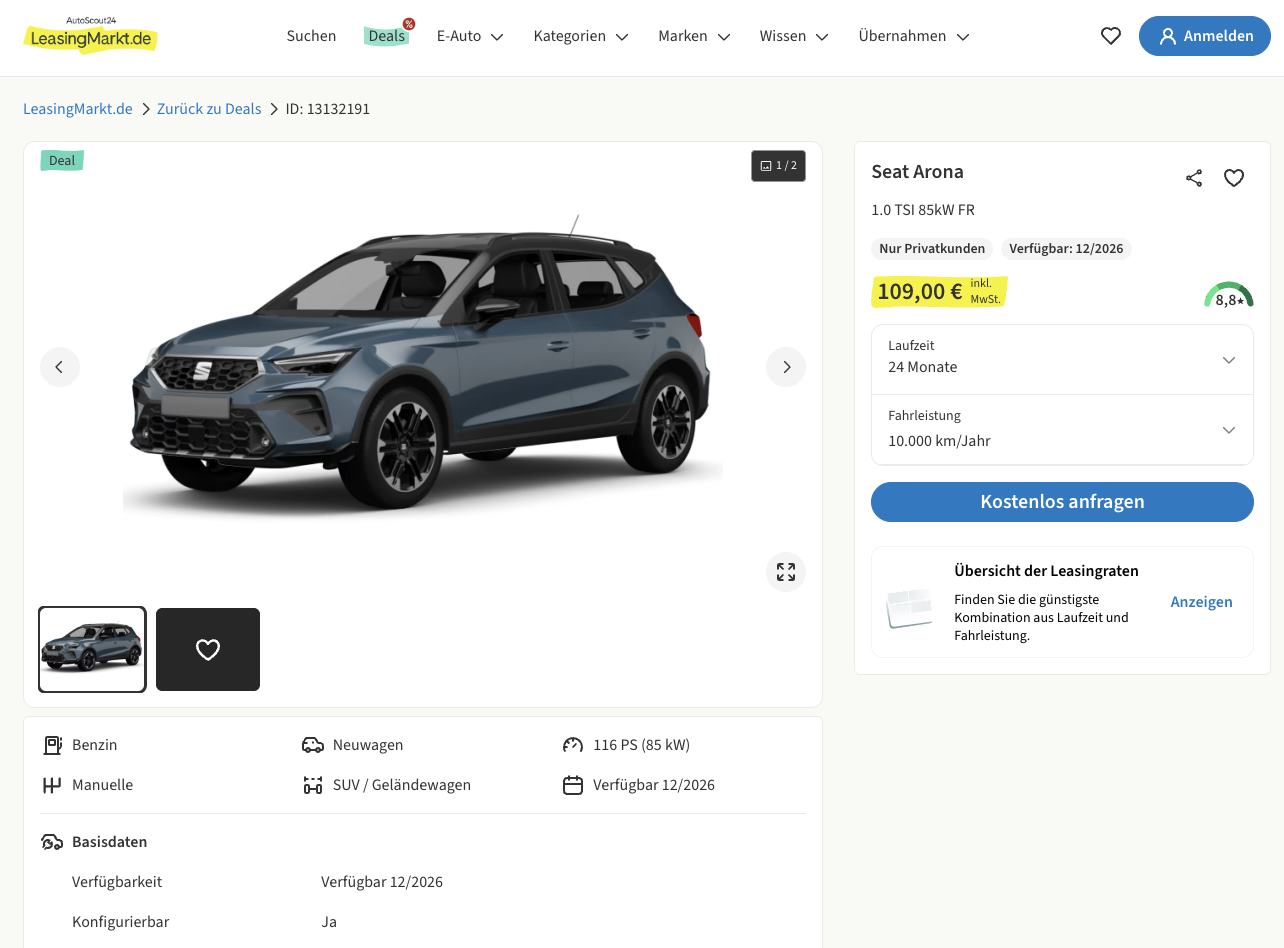Click the image counter badge 1/2
1284x948 pixels.
coord(778,166)
